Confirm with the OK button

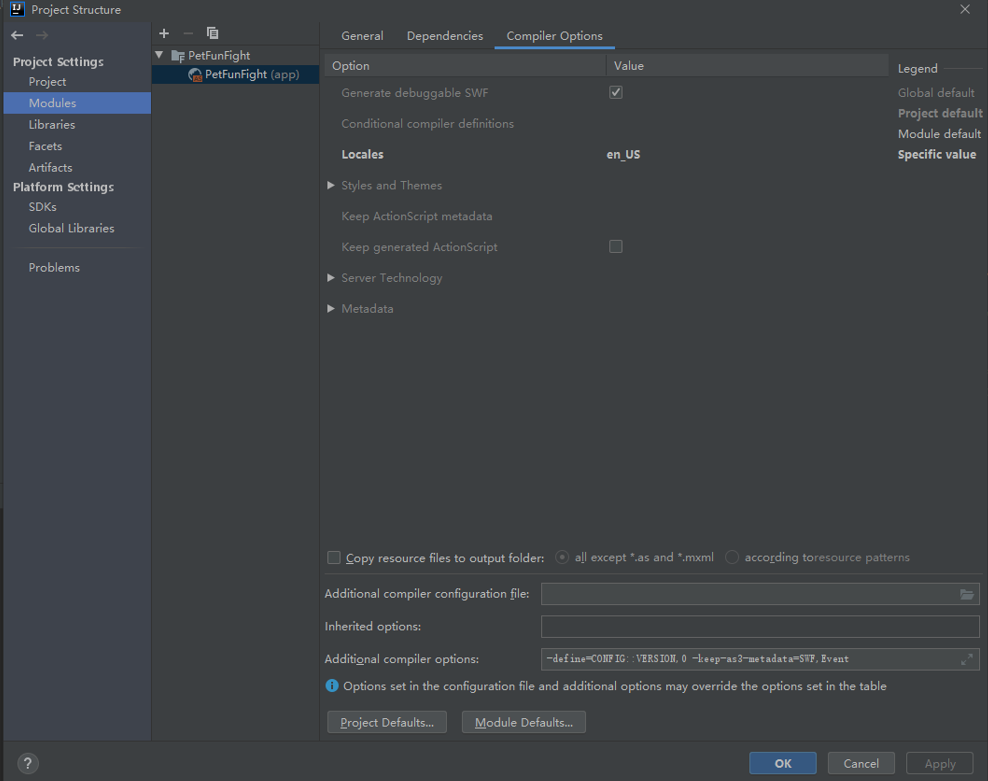click(x=783, y=763)
